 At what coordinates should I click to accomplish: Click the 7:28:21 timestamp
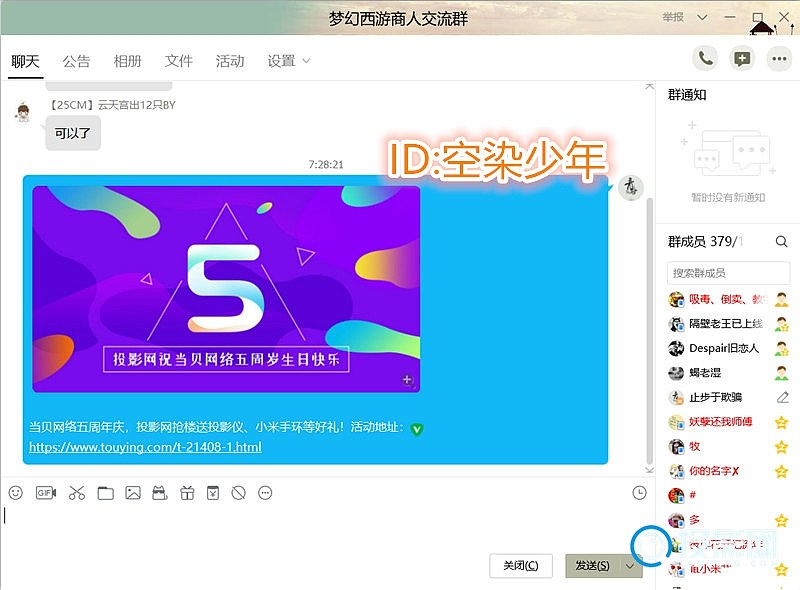click(326, 164)
